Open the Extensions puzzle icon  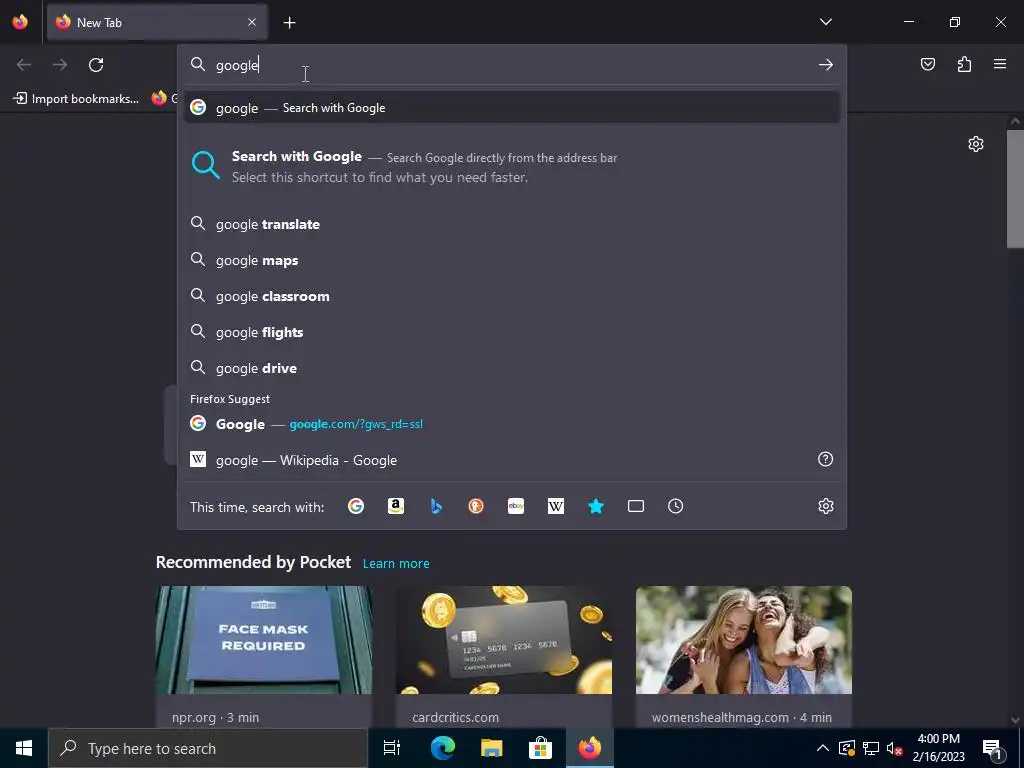[965, 64]
